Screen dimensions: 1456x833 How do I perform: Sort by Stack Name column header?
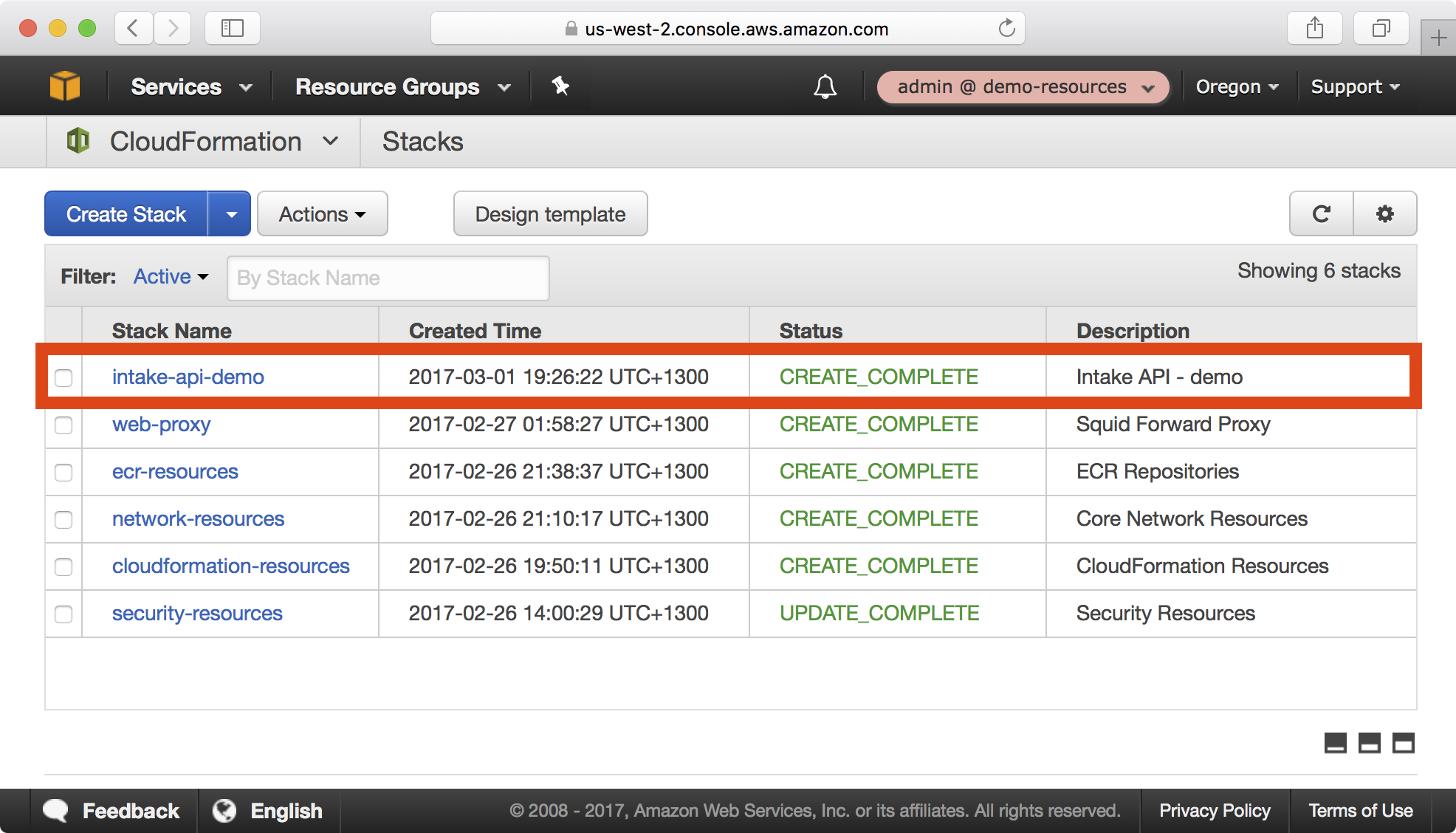pos(171,331)
